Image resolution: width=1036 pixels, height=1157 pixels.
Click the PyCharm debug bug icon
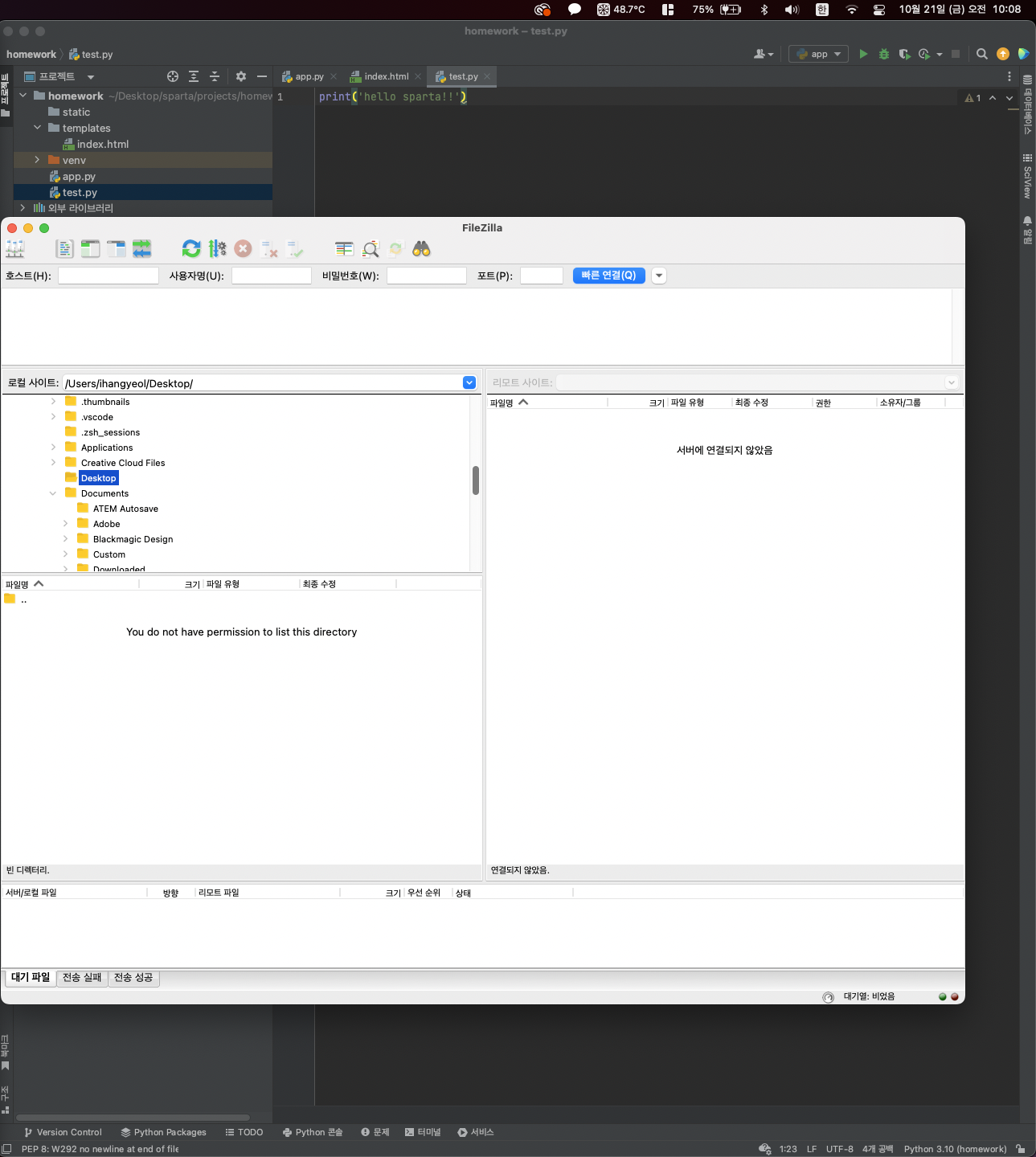coord(884,54)
